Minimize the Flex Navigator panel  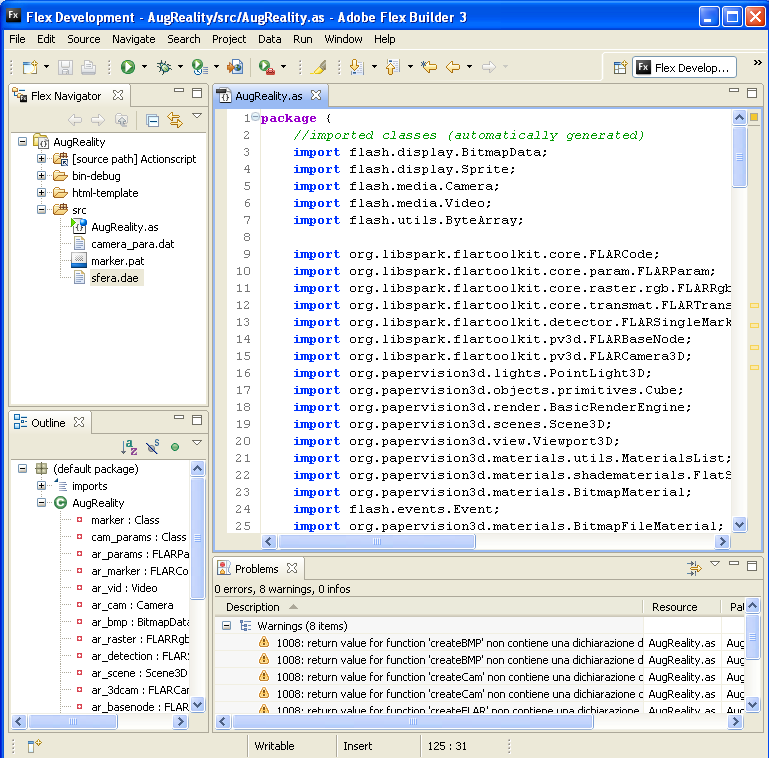pyautogui.click(x=179, y=91)
